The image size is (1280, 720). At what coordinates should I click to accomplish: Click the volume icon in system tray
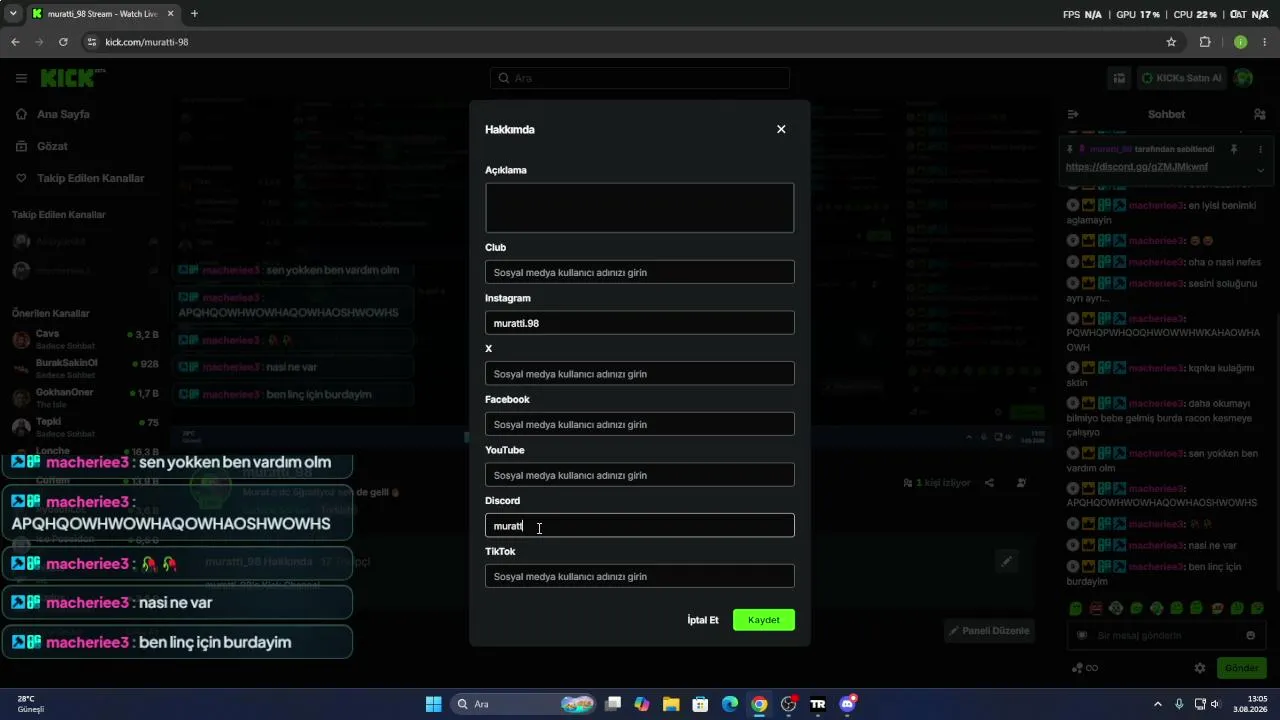coord(1215,704)
